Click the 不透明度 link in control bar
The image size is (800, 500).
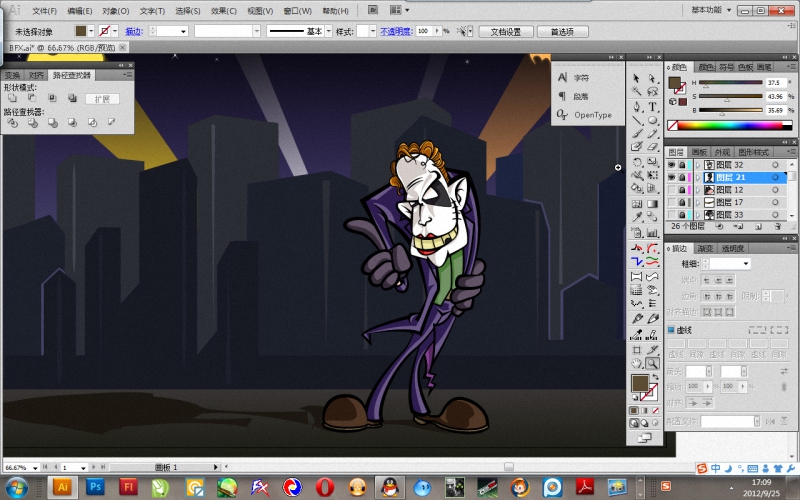coord(396,31)
